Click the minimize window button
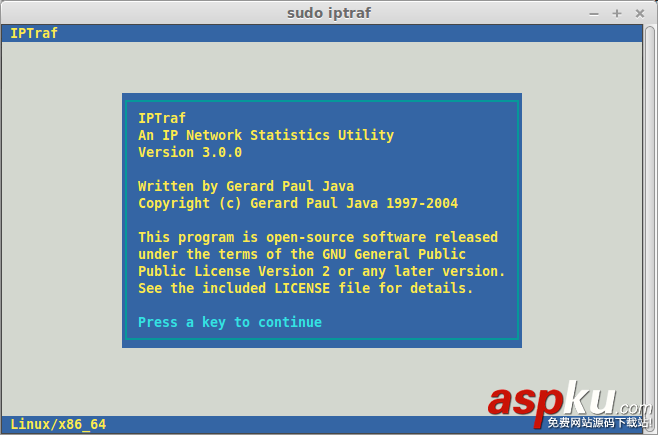Image resolution: width=658 pixels, height=435 pixels. pos(594,14)
